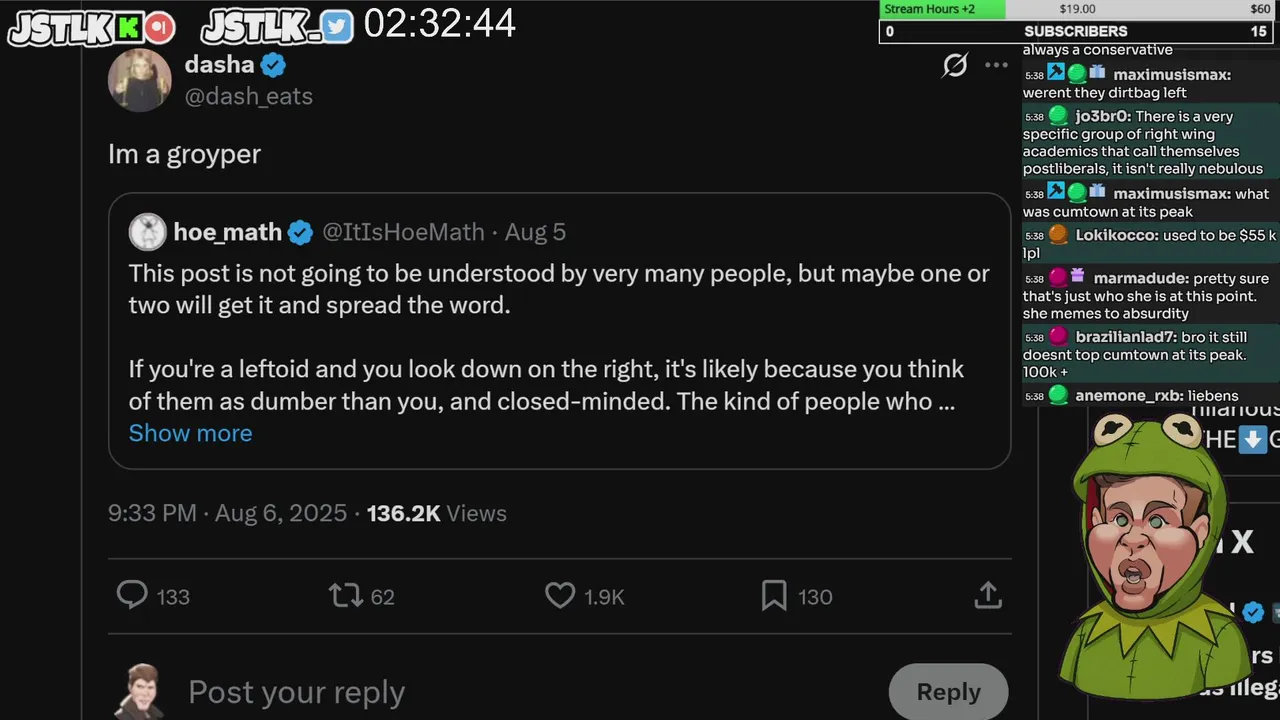Expand quoted post with Show more
The height and width of the screenshot is (720, 1280).
[x=190, y=433]
